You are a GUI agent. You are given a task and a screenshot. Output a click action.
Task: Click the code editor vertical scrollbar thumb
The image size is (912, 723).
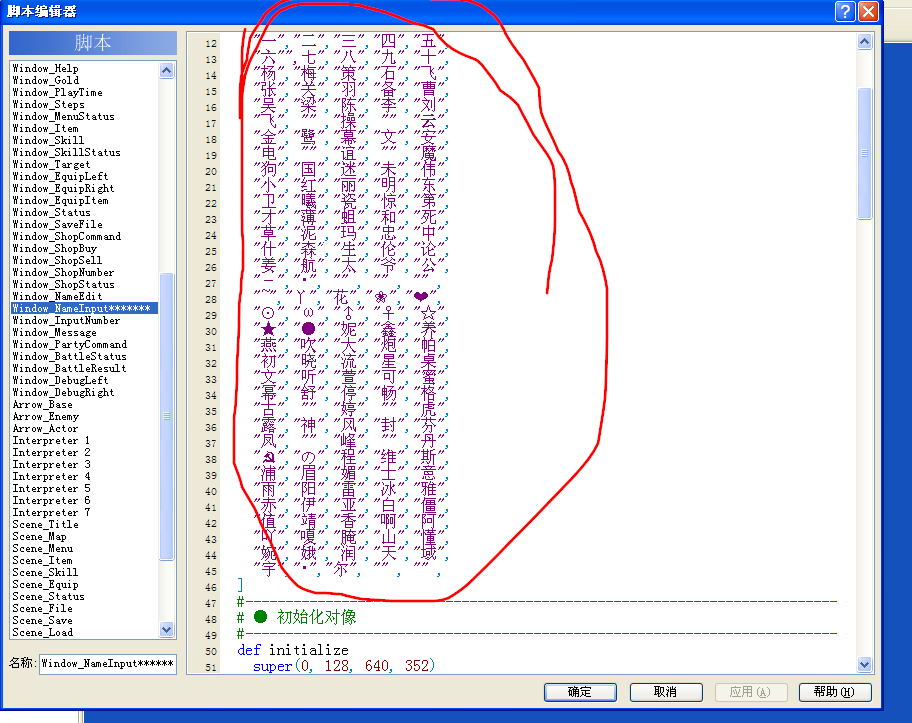(864, 153)
